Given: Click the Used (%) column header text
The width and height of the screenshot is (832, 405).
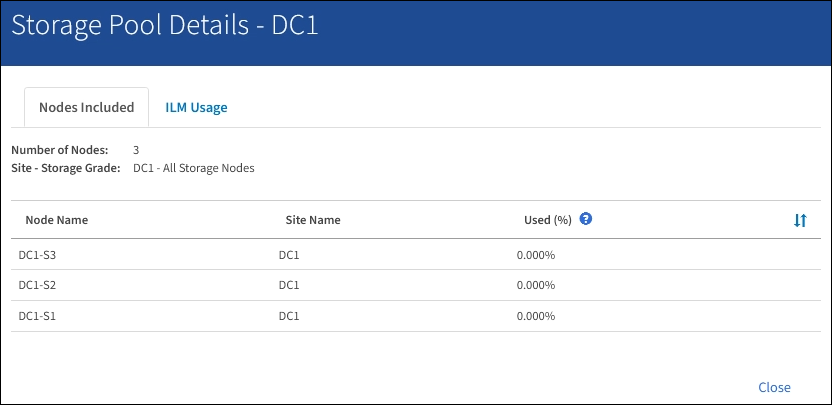Looking at the screenshot, I should coord(547,220).
